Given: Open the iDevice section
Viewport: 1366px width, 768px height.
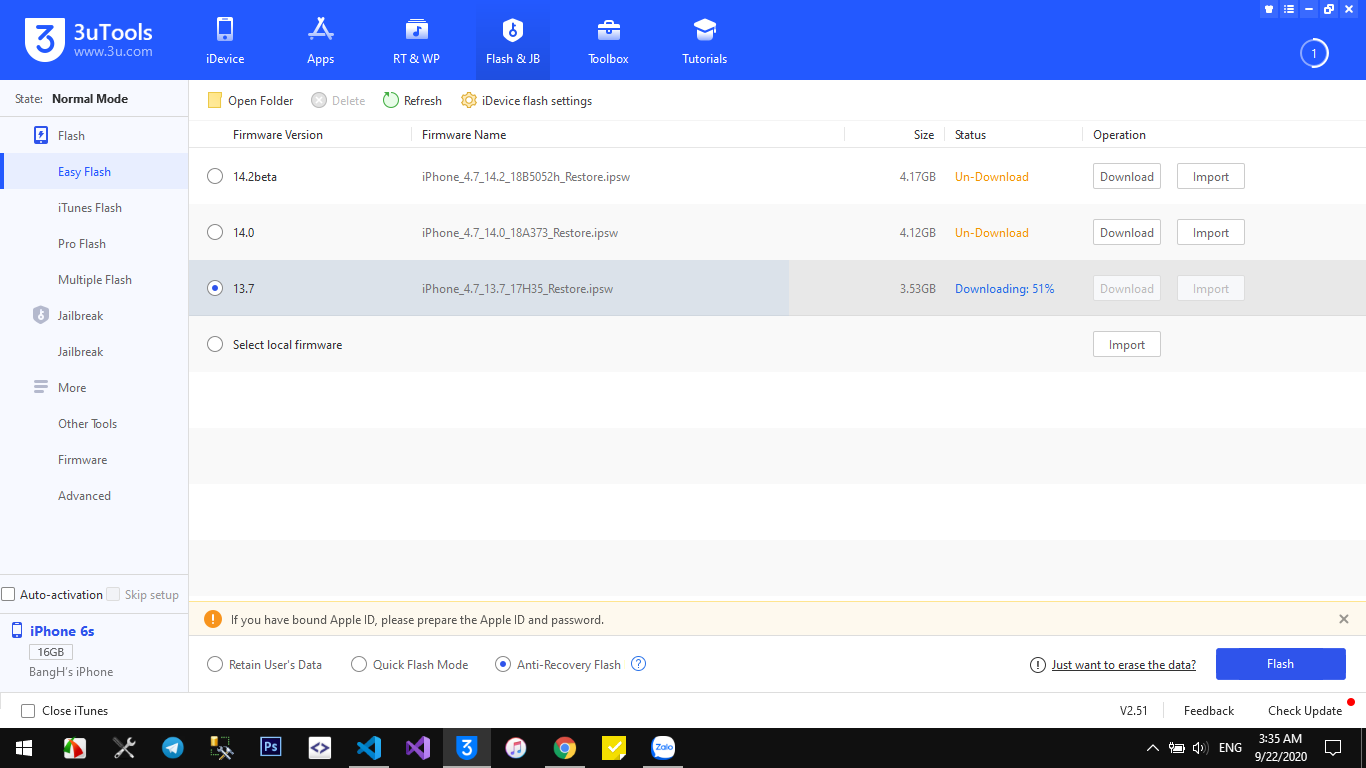Looking at the screenshot, I should pyautogui.click(x=225, y=41).
